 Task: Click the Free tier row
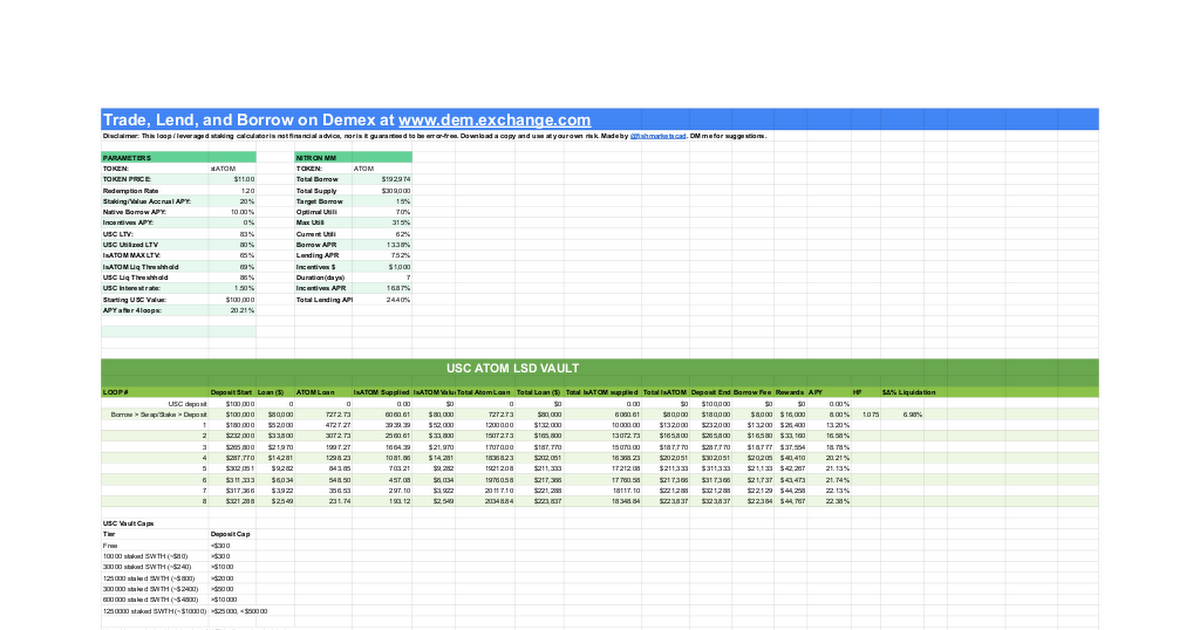tap(155, 545)
